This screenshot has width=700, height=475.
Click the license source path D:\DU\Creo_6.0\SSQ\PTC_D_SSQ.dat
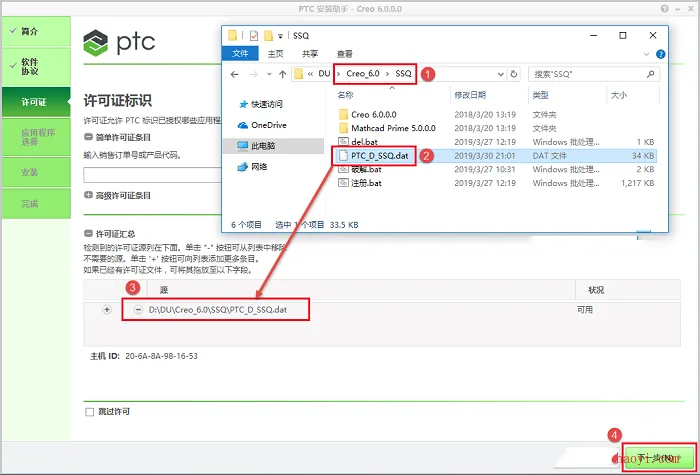coord(218,309)
